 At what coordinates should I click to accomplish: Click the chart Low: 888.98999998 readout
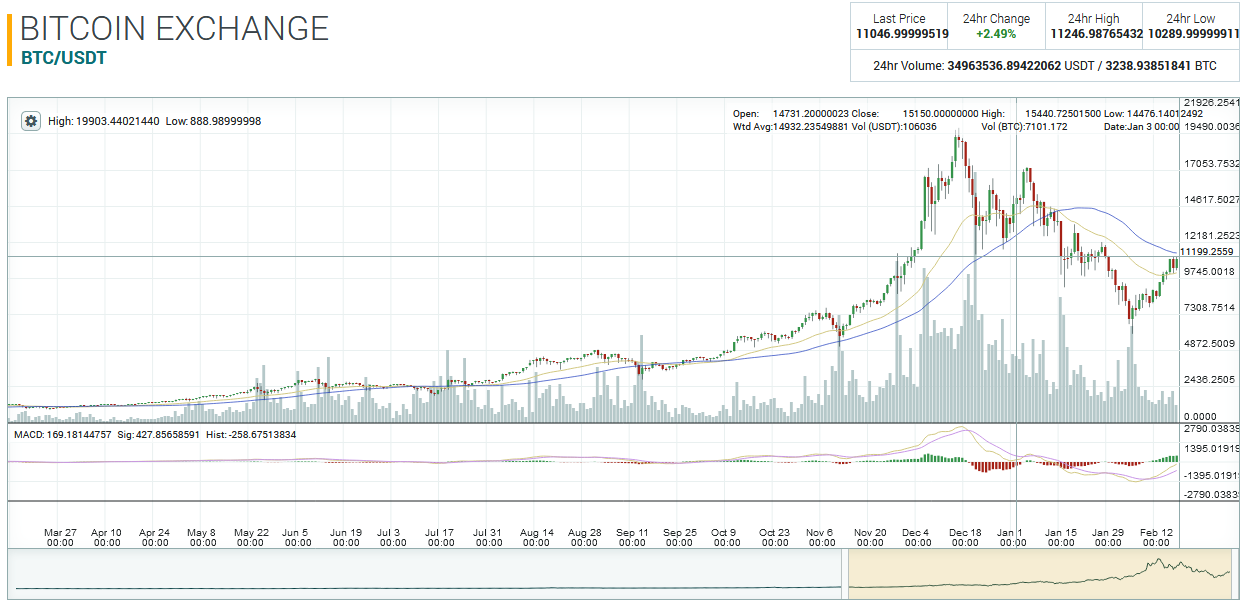click(213, 121)
